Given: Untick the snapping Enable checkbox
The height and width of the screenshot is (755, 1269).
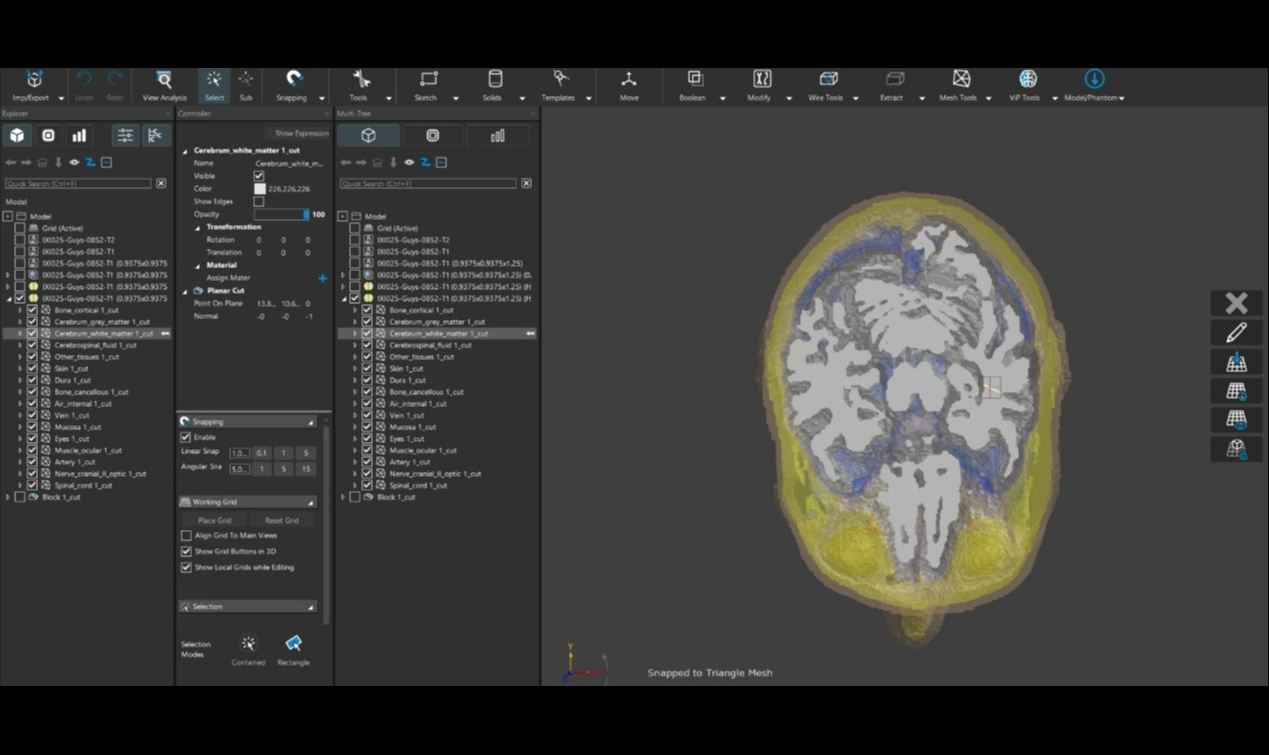Looking at the screenshot, I should pos(185,437).
